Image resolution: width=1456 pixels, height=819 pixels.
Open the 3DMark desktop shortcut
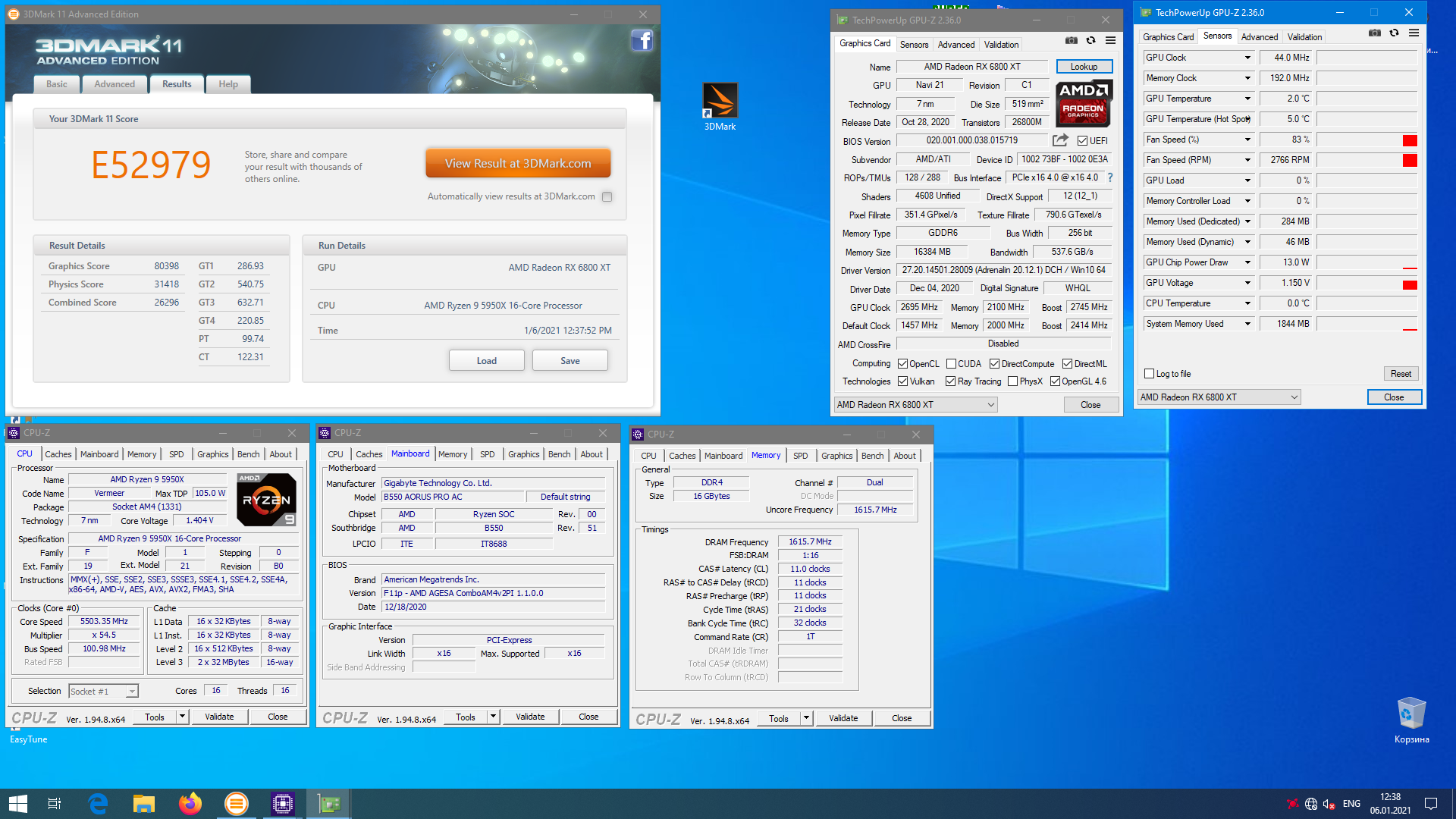point(720,107)
